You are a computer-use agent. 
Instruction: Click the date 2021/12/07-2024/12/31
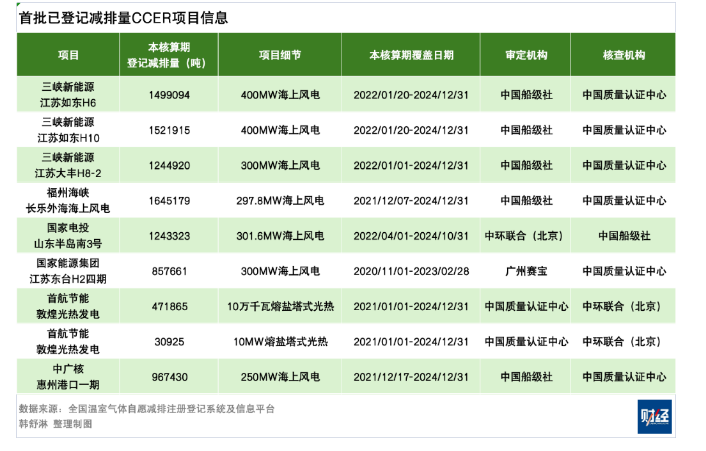click(411, 201)
